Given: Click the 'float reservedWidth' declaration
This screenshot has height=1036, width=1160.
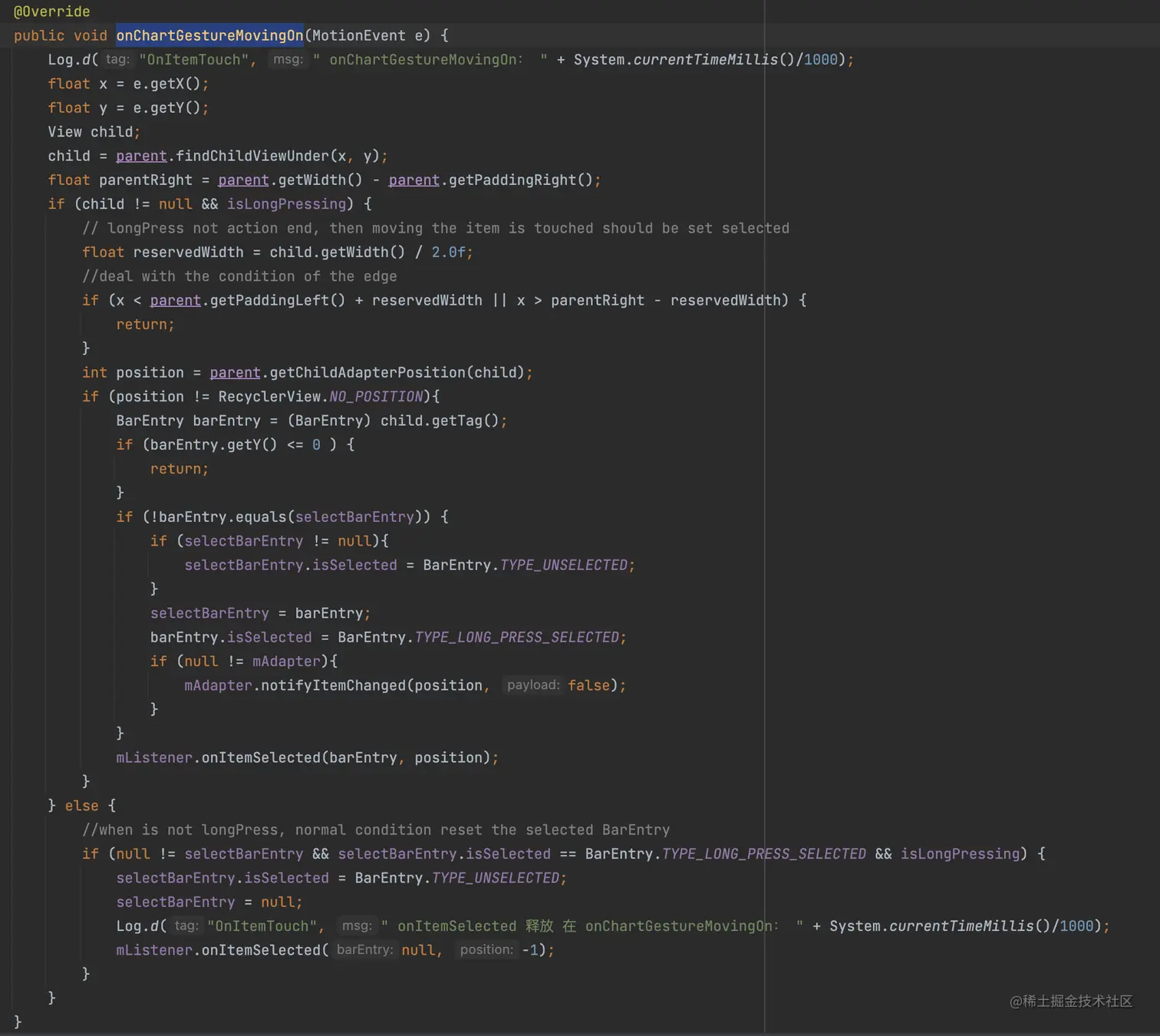Looking at the screenshot, I should tap(163, 252).
